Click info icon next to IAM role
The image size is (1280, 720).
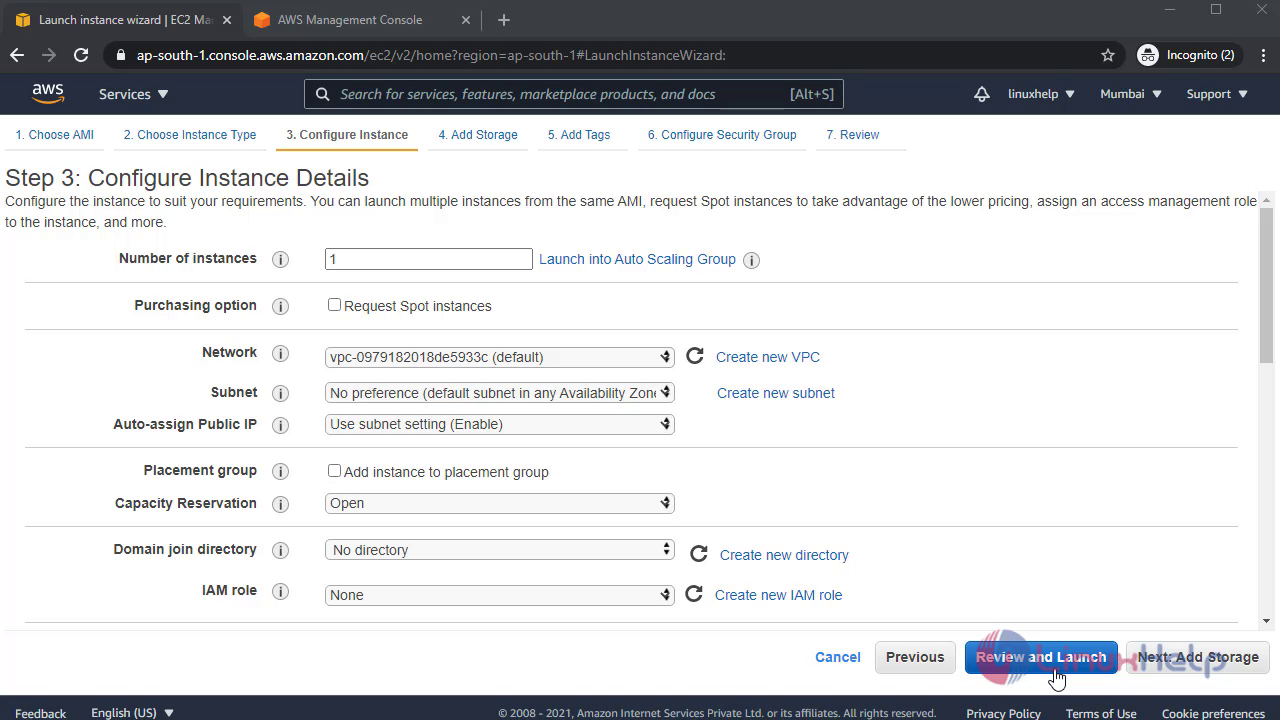click(x=281, y=591)
